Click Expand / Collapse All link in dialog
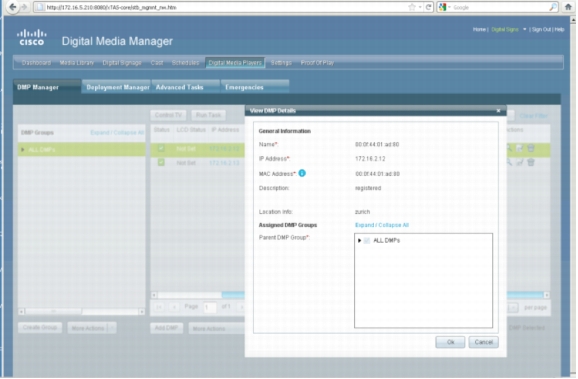 coord(382,225)
